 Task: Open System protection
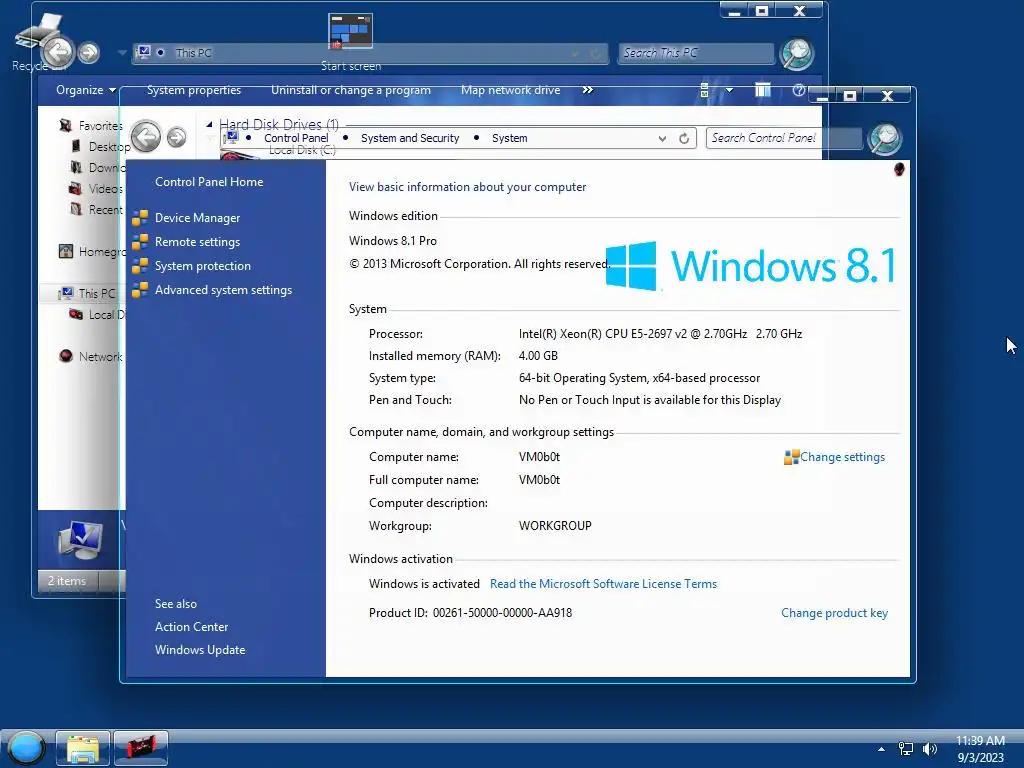pos(202,266)
